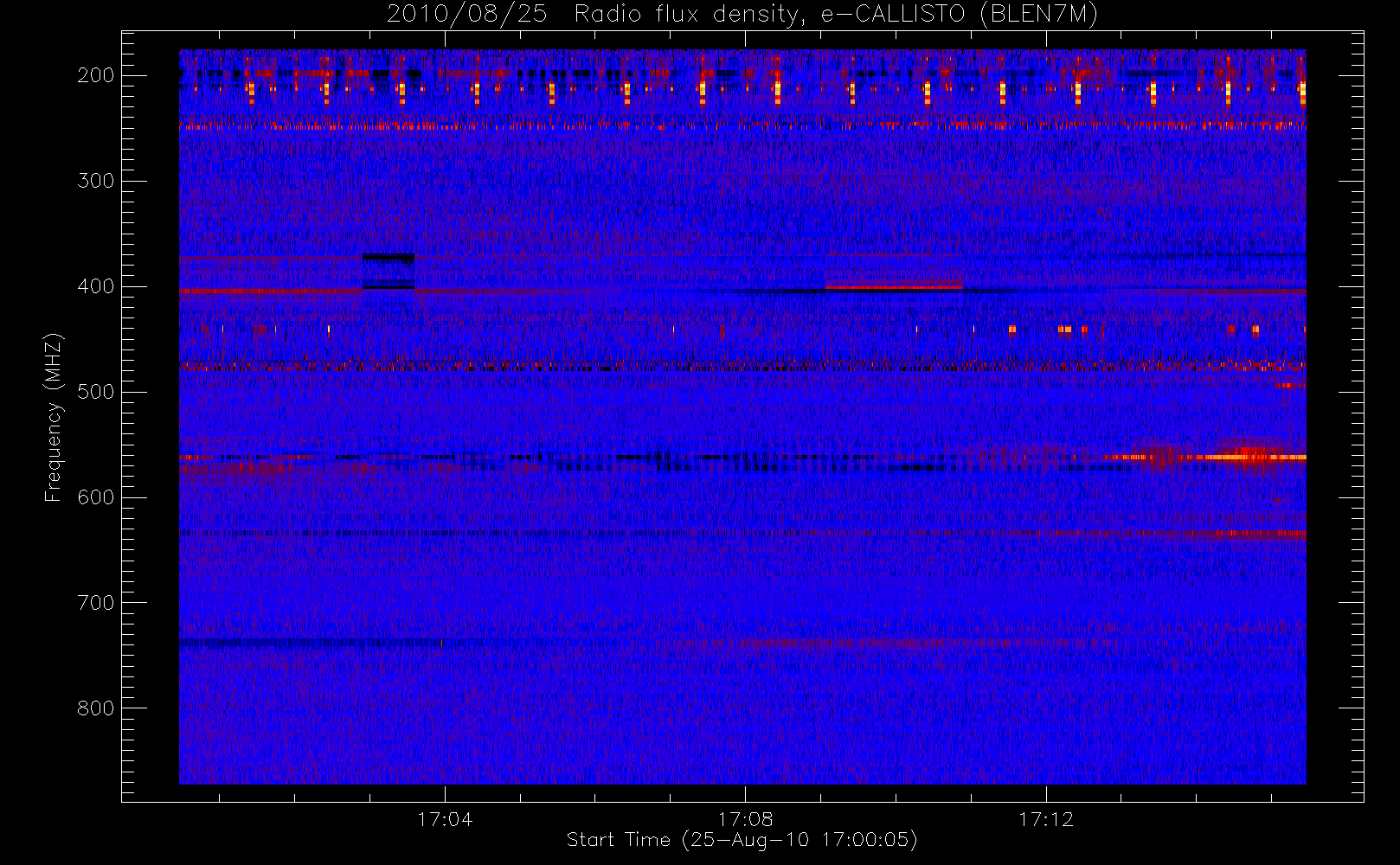The width and height of the screenshot is (1400, 865).
Task: Click the 200 frequency tick label
Action: pos(96,75)
